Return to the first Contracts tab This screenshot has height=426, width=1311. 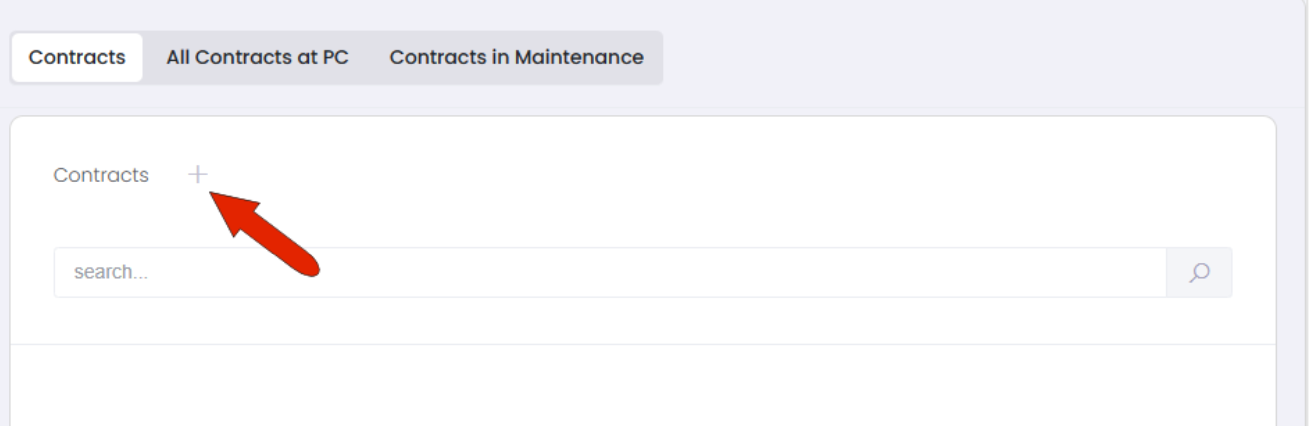[77, 58]
